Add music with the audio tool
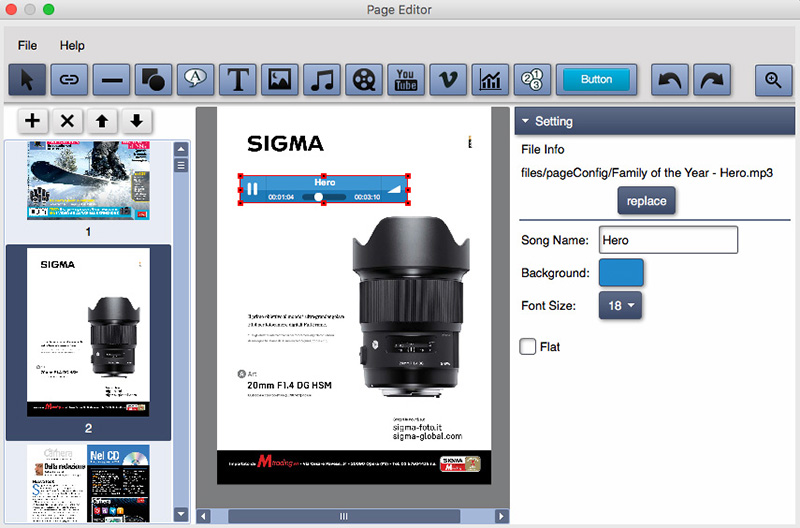 coord(322,80)
